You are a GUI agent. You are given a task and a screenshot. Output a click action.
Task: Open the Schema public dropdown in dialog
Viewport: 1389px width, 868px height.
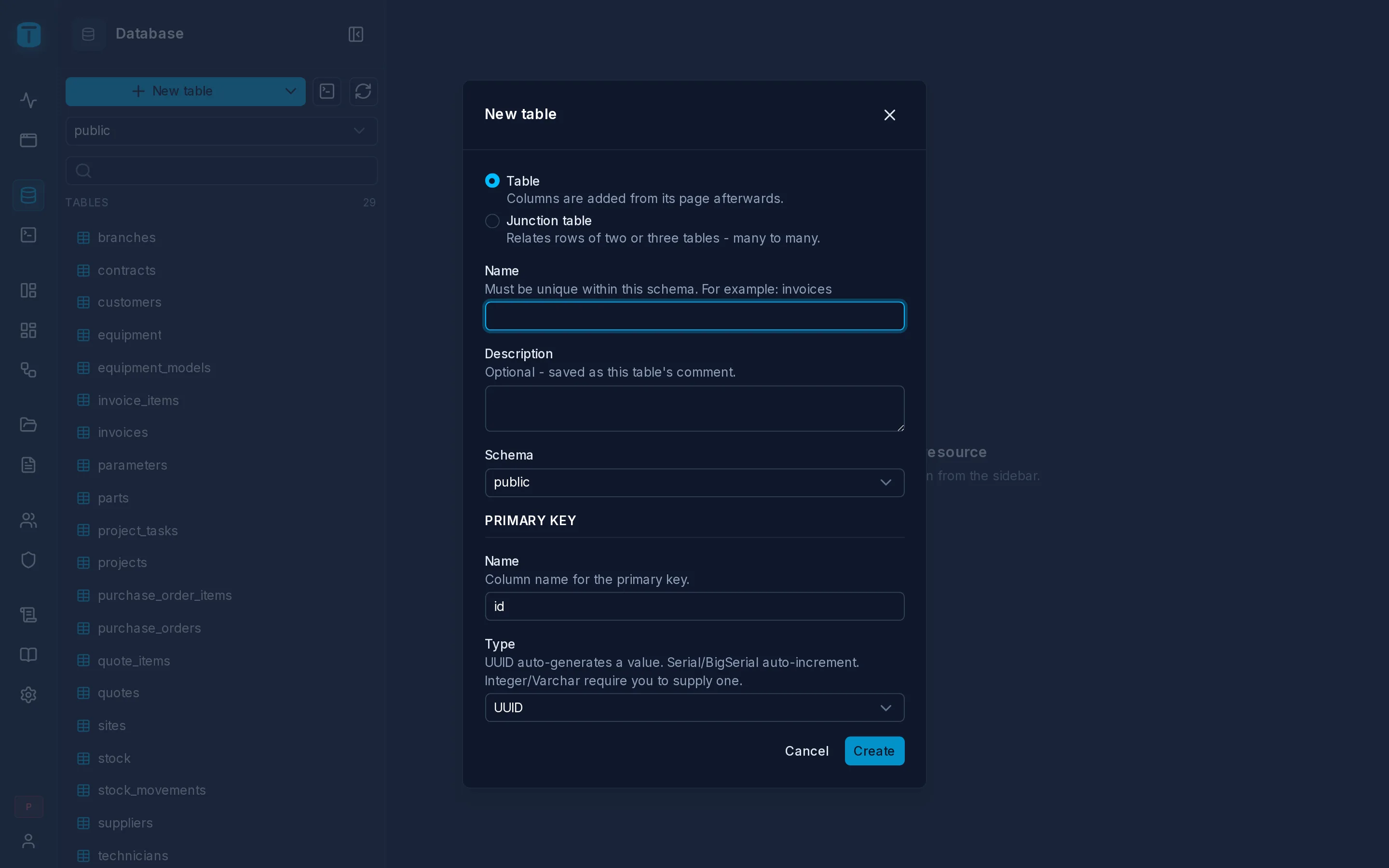(694, 483)
